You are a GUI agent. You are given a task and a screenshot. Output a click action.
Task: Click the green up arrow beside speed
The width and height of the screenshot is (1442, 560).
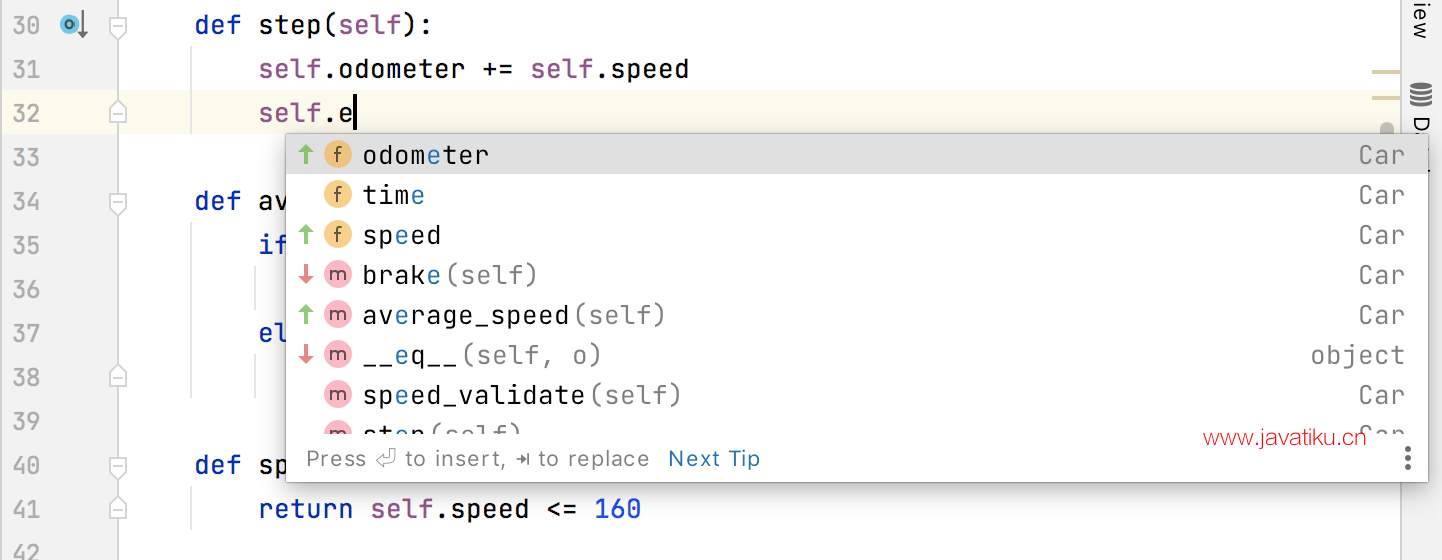[306, 235]
